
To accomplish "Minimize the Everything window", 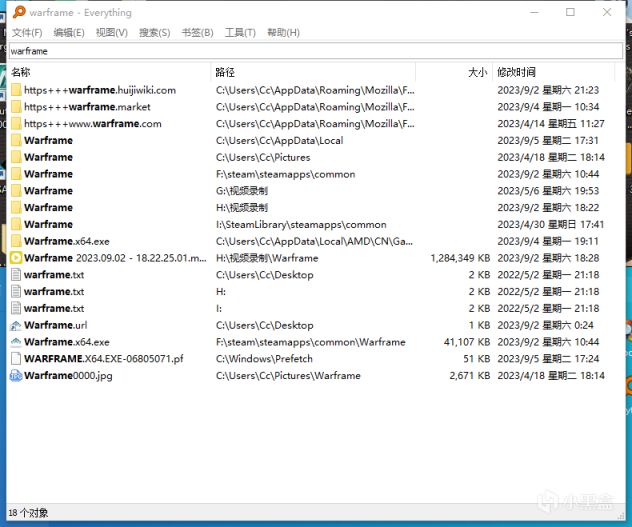I will coord(534,12).
